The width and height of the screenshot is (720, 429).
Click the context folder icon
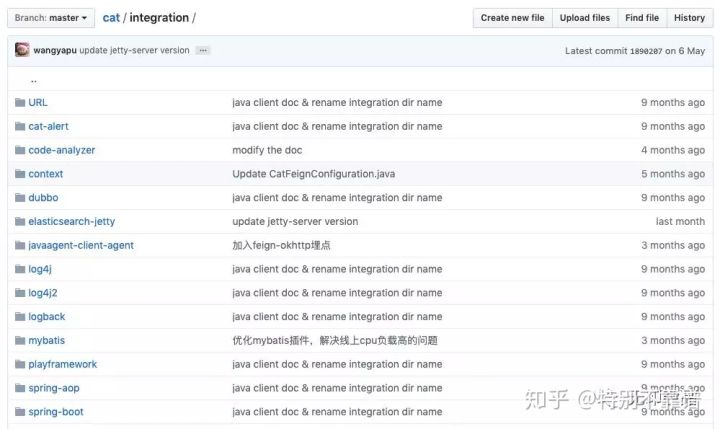pos(20,174)
